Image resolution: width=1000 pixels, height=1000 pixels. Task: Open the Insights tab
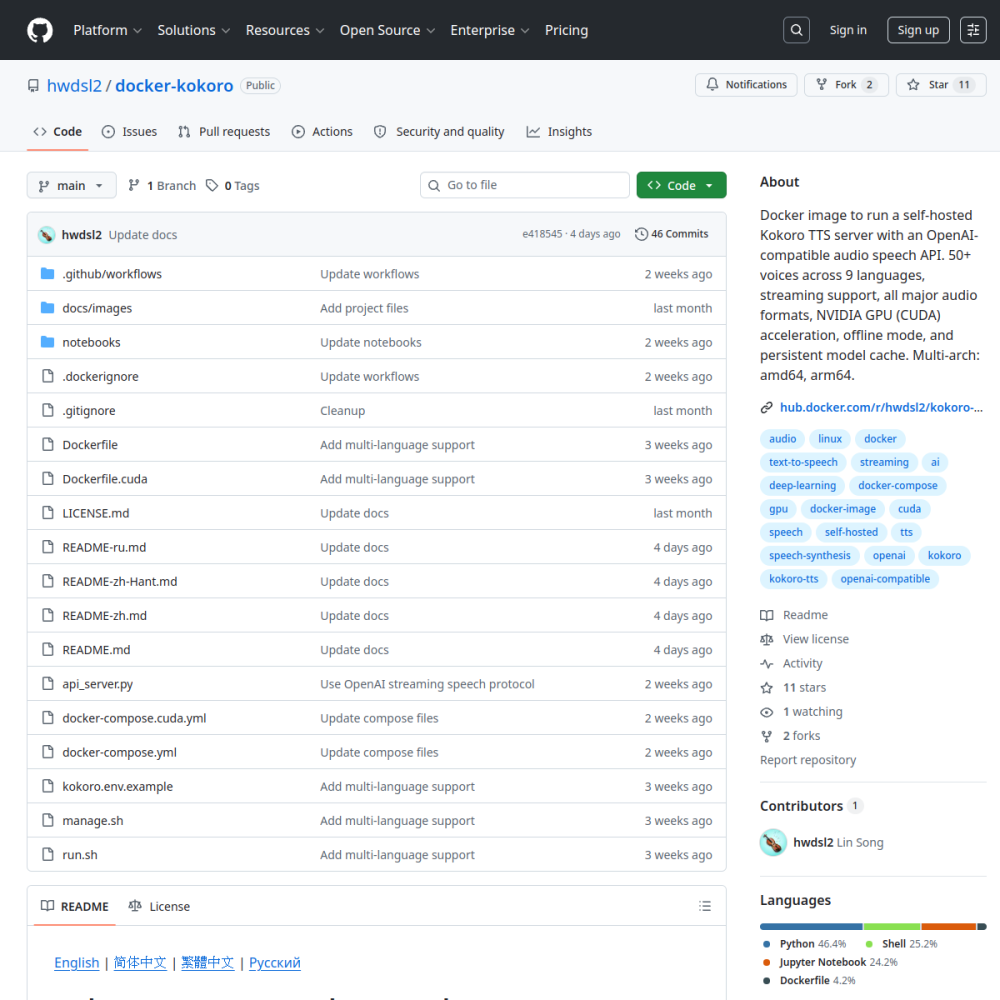(559, 131)
